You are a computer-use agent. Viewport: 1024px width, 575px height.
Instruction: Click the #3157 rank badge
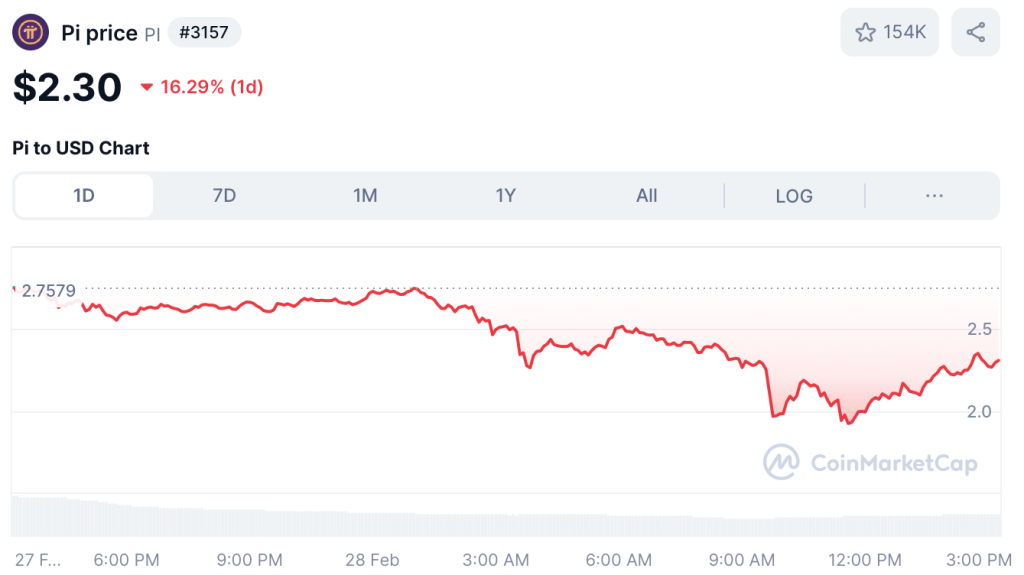(204, 33)
